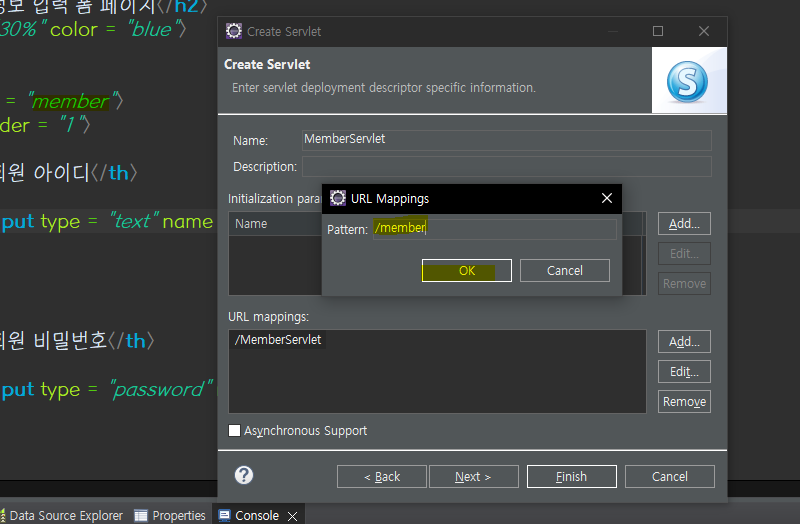800x524 pixels.
Task: Go to the previous wizard page with Back
Action: (382, 477)
